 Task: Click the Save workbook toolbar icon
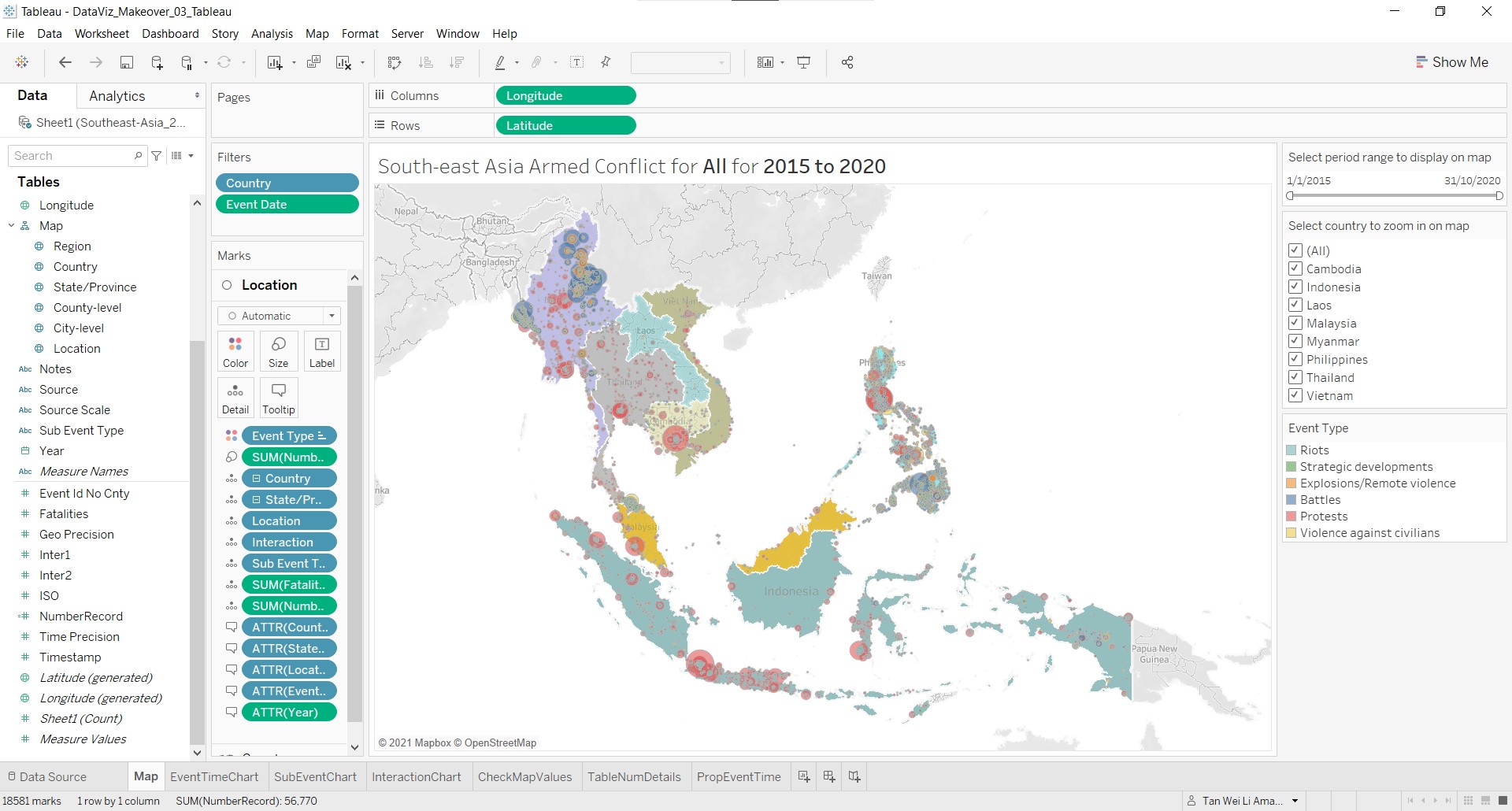coord(126,63)
